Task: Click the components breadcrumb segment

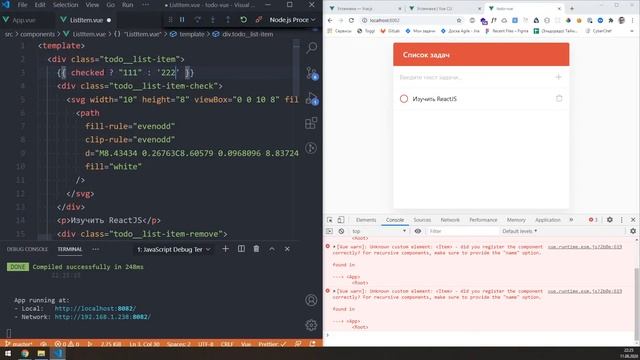Action: [x=38, y=34]
